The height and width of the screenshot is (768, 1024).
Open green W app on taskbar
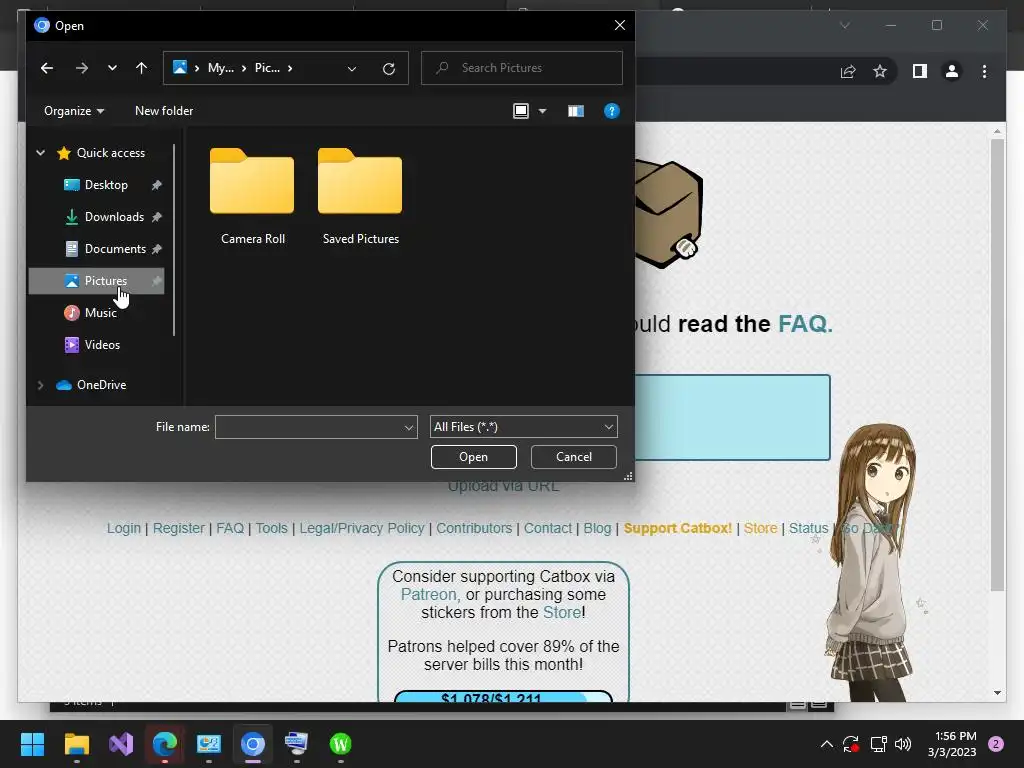click(x=340, y=744)
